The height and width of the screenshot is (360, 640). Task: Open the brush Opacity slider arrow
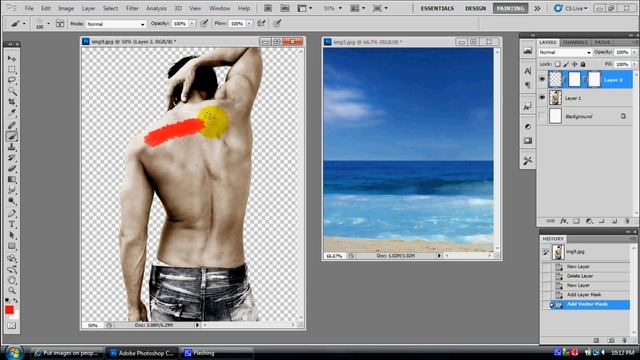pos(191,24)
